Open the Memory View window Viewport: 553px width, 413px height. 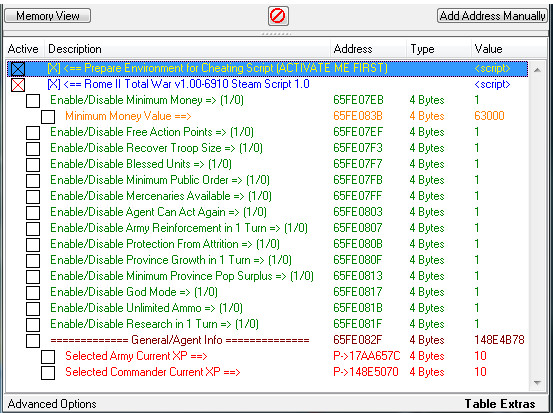coord(48,16)
